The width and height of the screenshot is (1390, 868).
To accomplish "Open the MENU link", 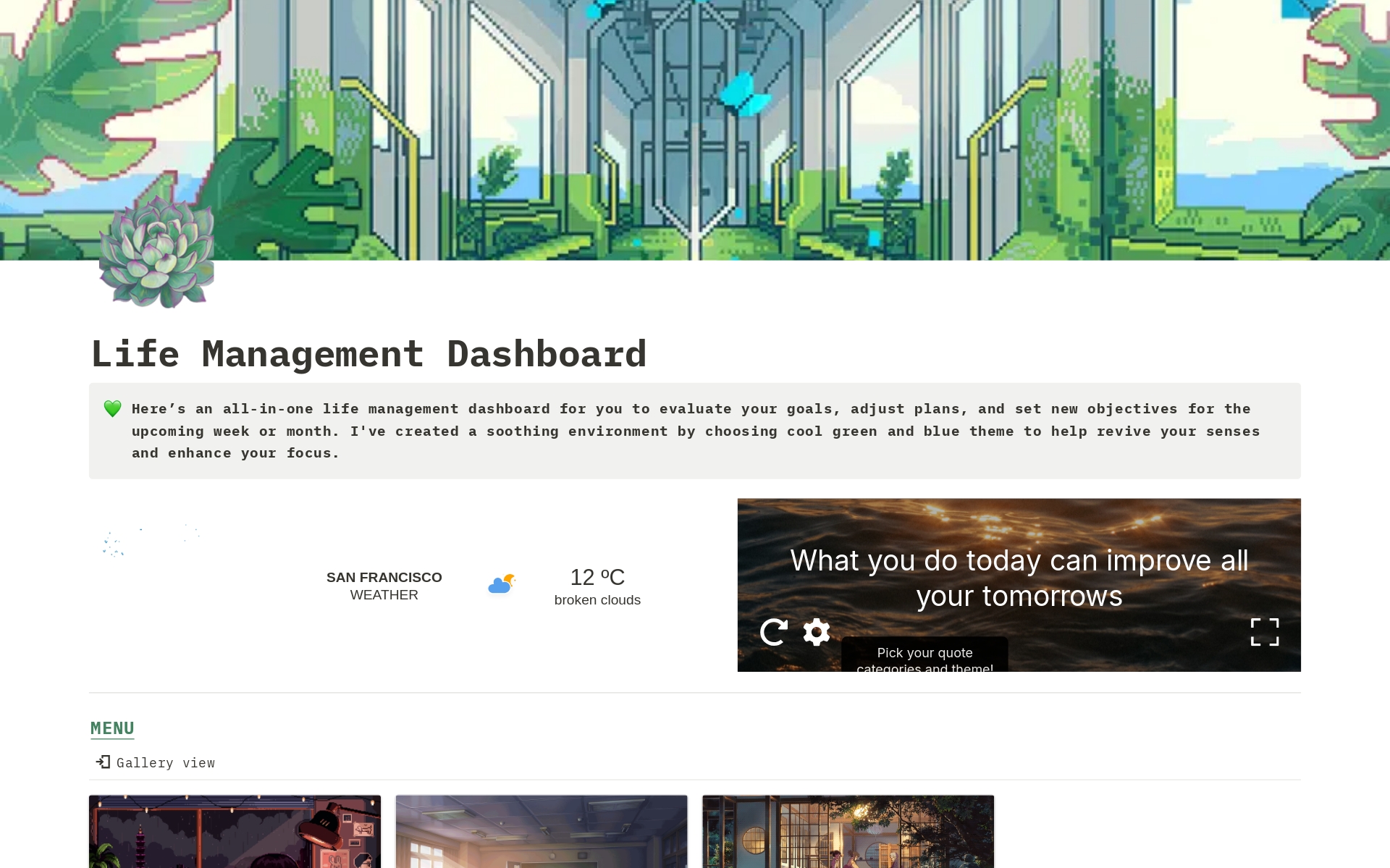I will pyautogui.click(x=111, y=728).
